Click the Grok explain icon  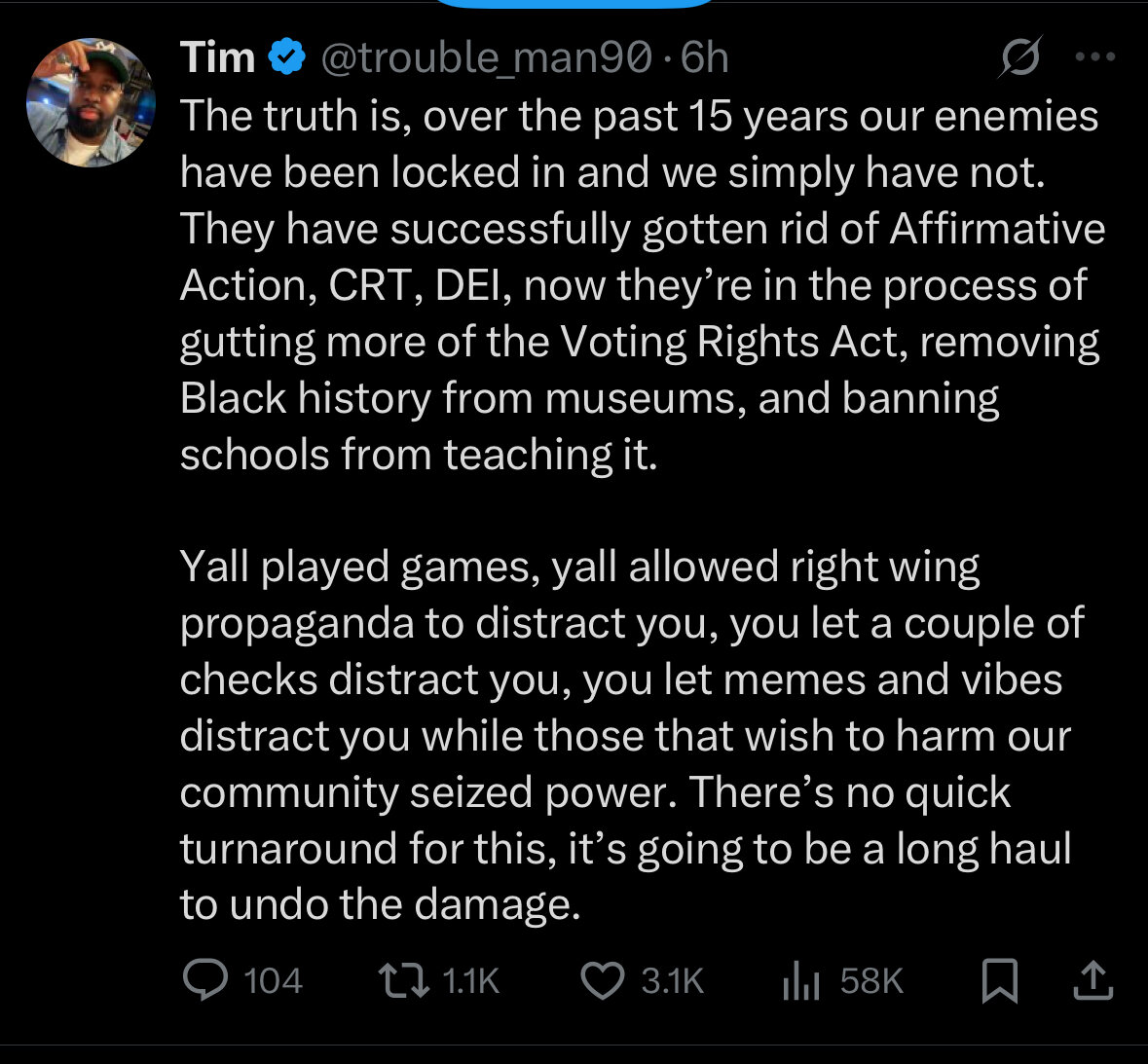pyautogui.click(x=1019, y=57)
